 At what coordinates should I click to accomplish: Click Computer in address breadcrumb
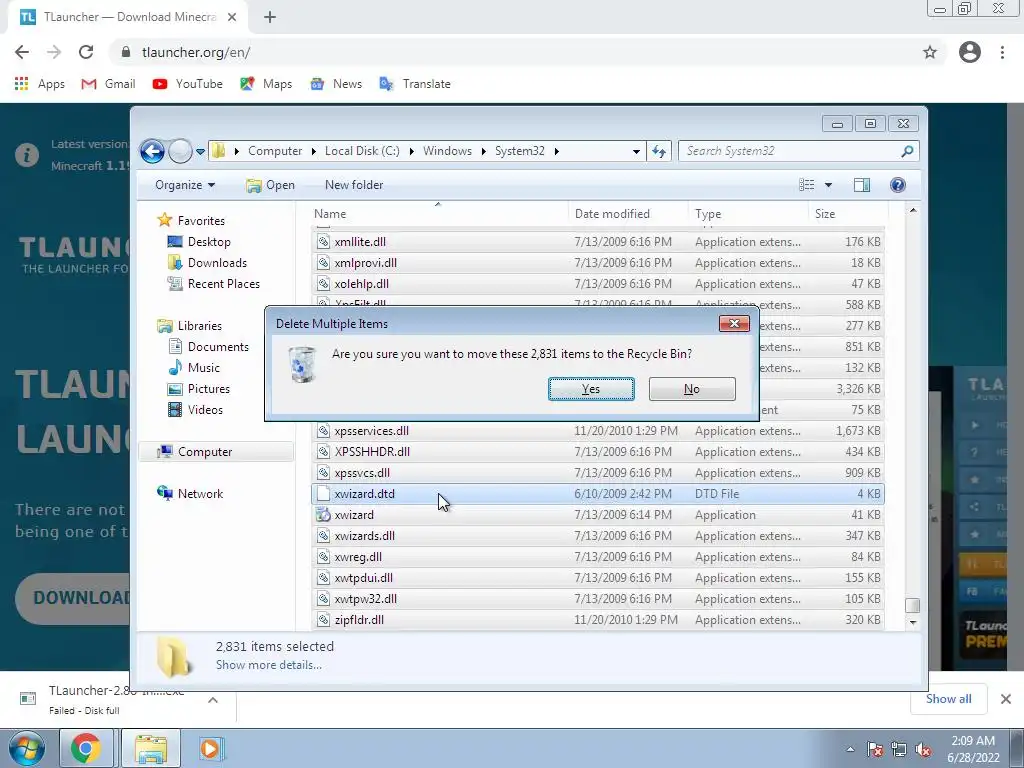point(275,151)
